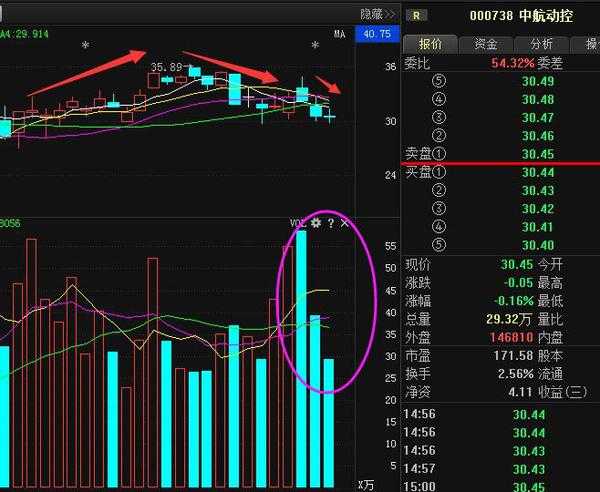Click the 市盈 value 171.58
600x492 pixels.
[514, 356]
